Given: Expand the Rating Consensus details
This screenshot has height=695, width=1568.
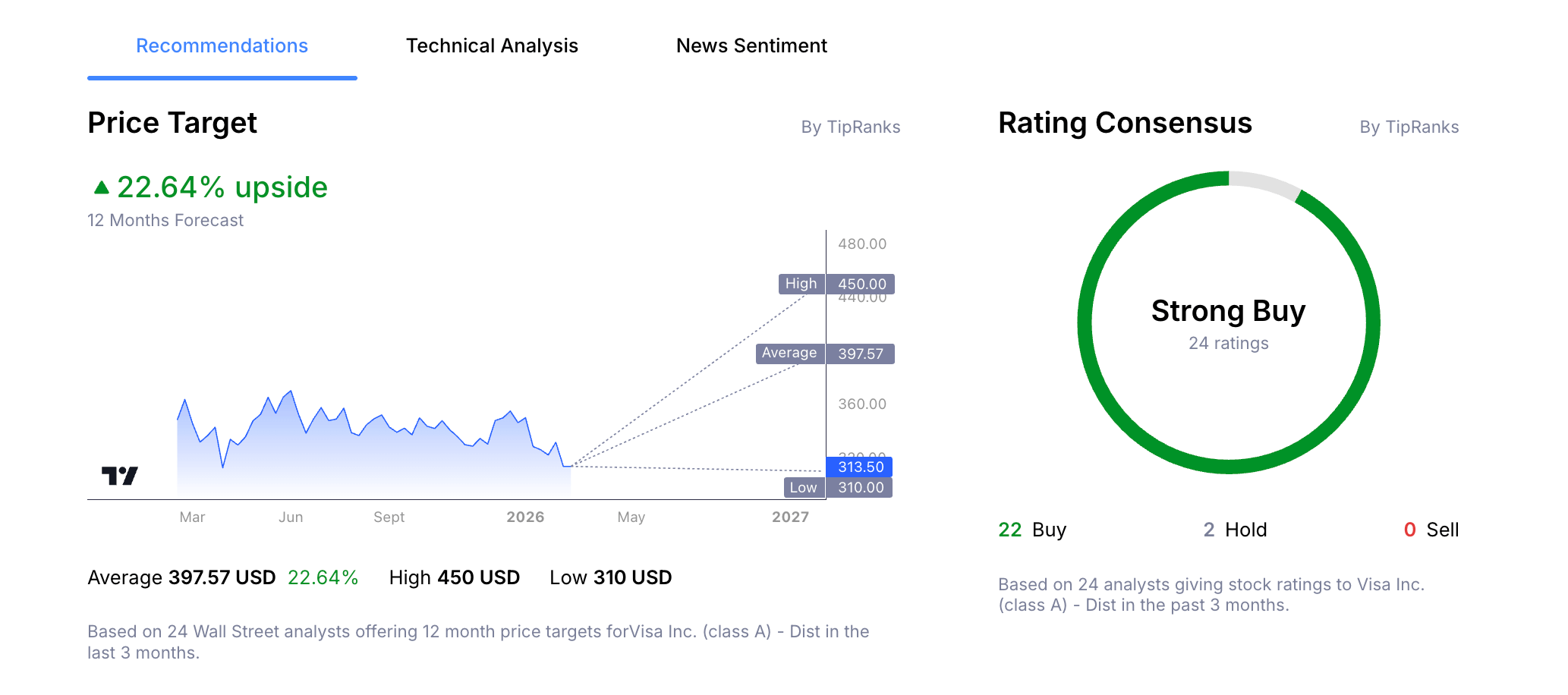Looking at the screenshot, I should point(1125,122).
